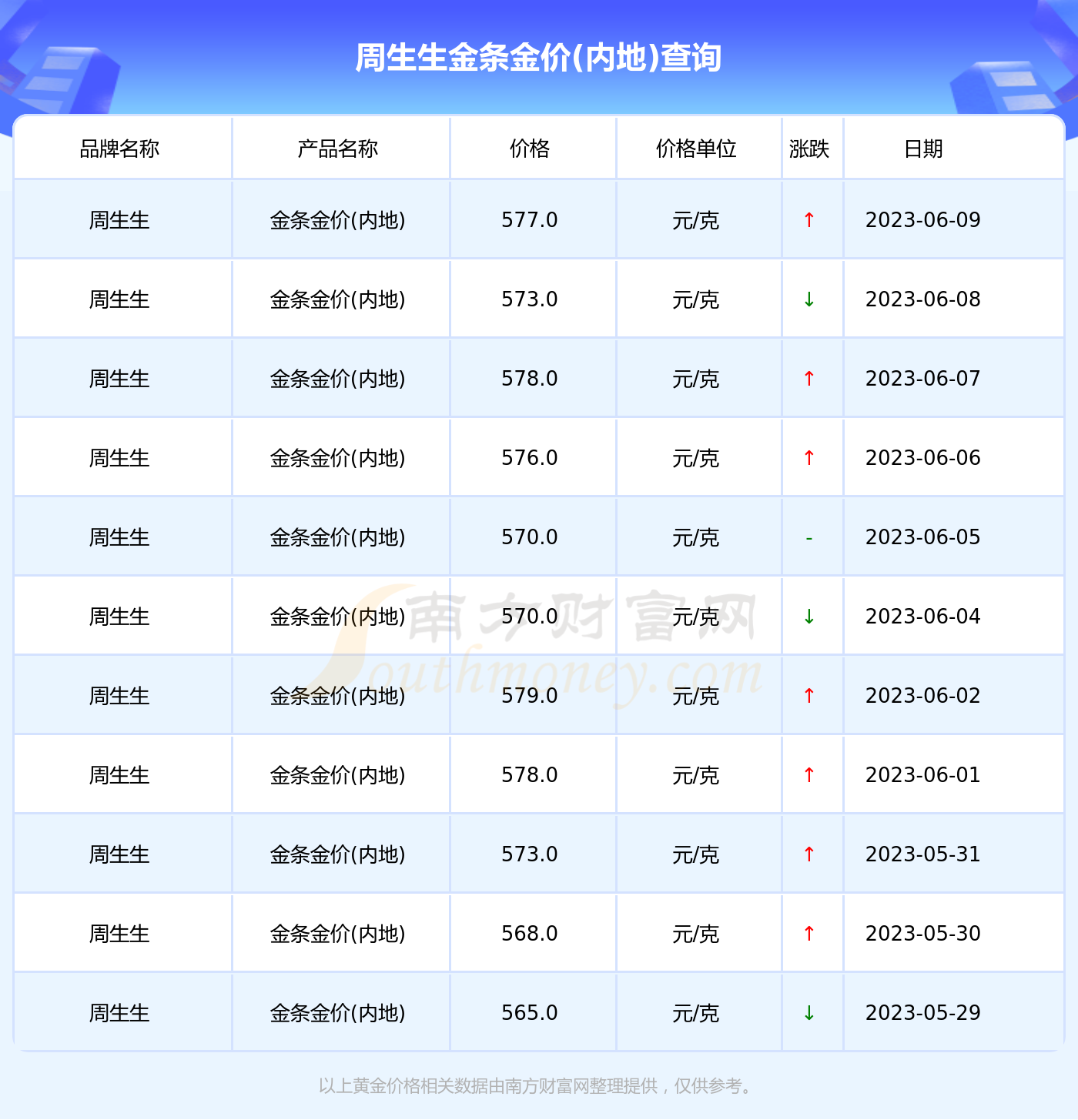This screenshot has width=1078, height=1120.
Task: Click the date 2023-05-31
Action: point(923,854)
